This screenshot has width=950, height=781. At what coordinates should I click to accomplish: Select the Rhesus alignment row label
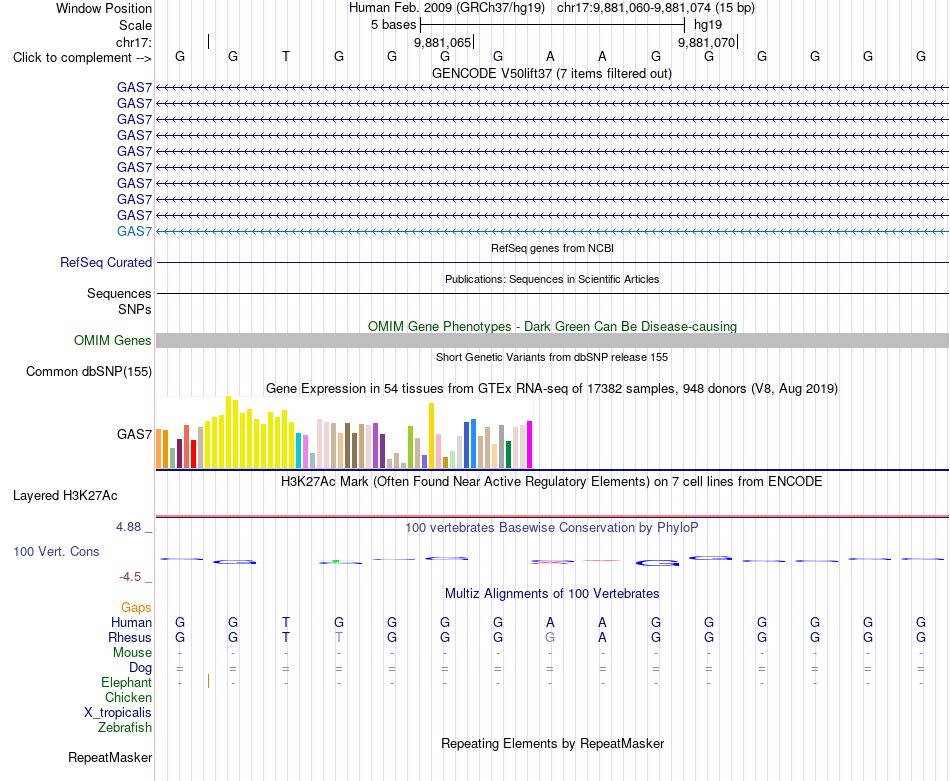click(130, 637)
